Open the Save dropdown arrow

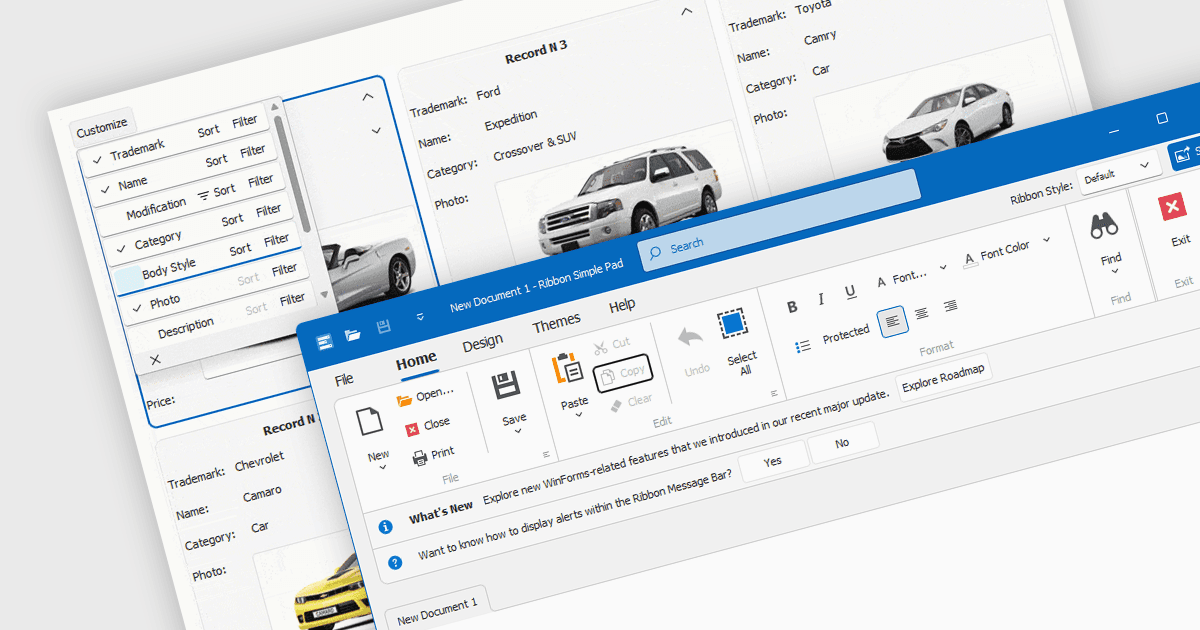tap(519, 432)
